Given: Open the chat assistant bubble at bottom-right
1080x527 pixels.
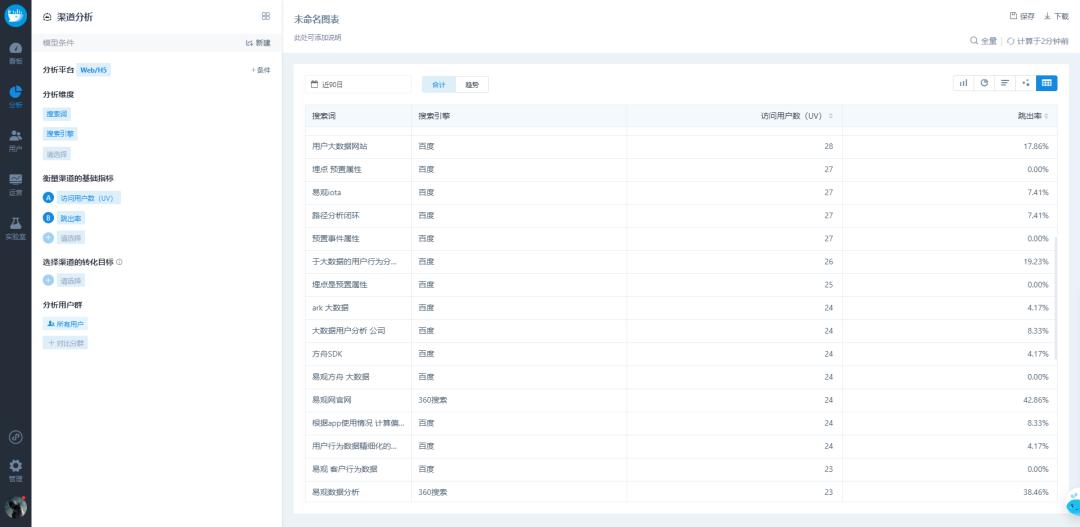Looking at the screenshot, I should pos(1073,502).
